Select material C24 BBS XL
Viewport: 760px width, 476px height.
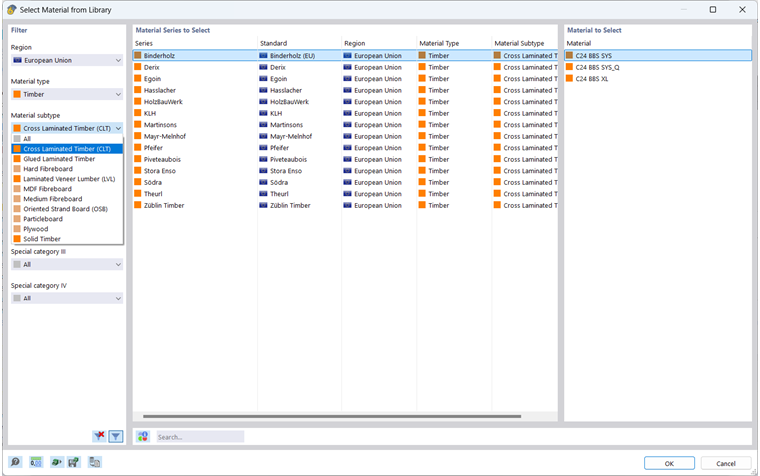coord(658,79)
